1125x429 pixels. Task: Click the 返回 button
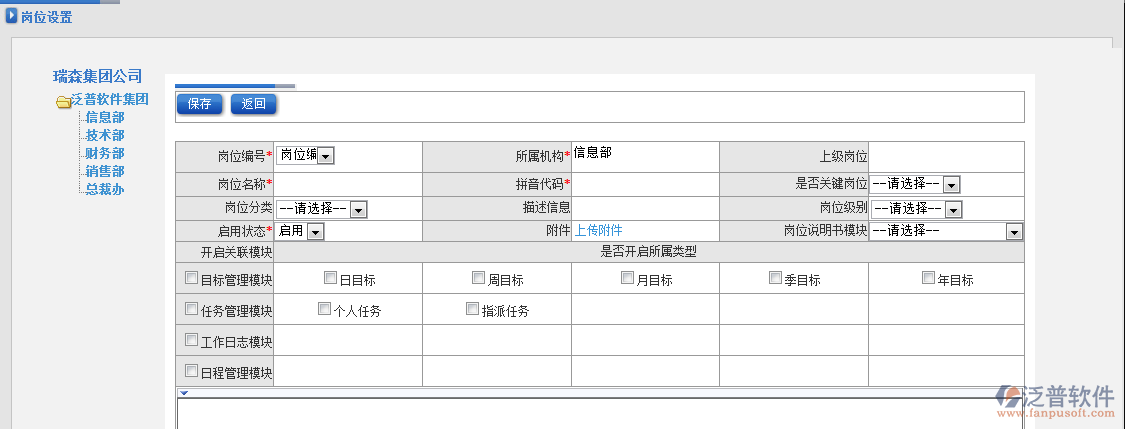point(253,104)
